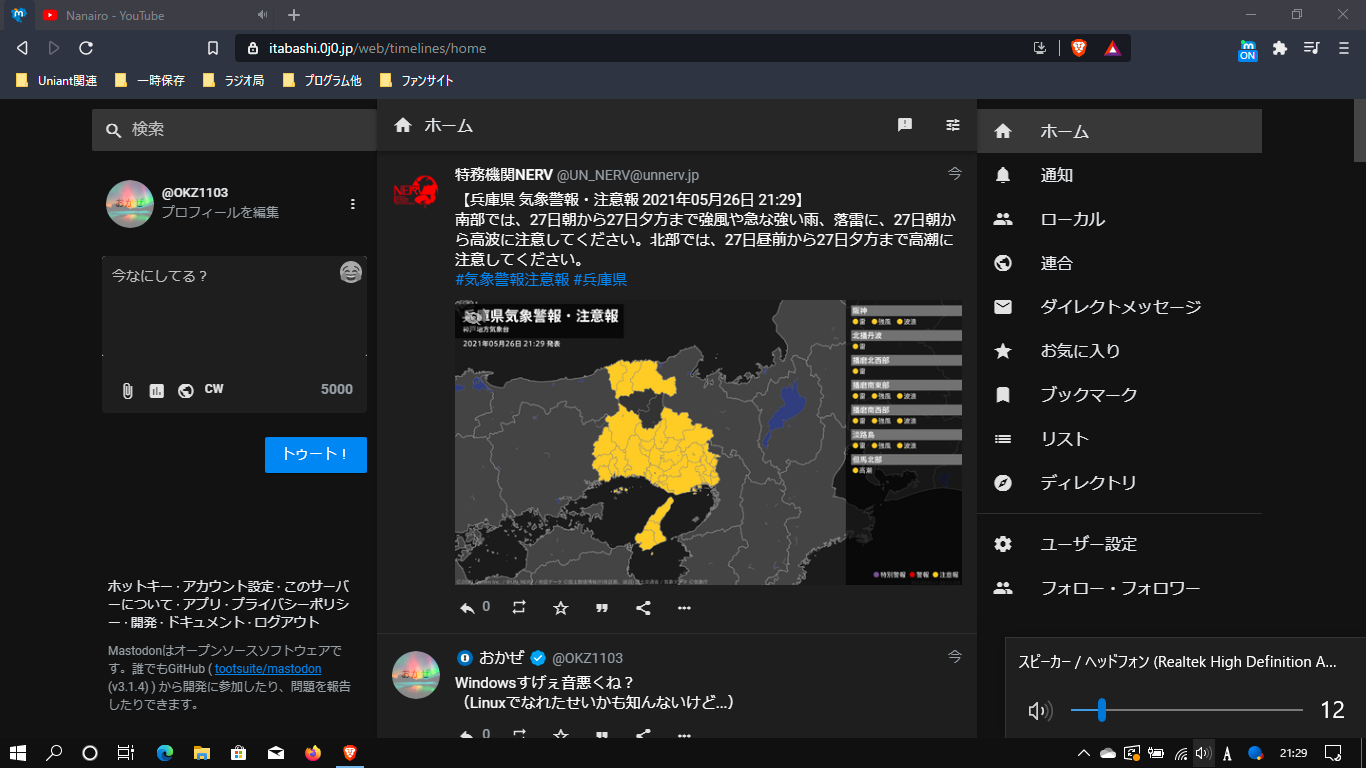The image size is (1366, 768).
Task: Open the emoji picker in the compose box
Action: [x=350, y=272]
